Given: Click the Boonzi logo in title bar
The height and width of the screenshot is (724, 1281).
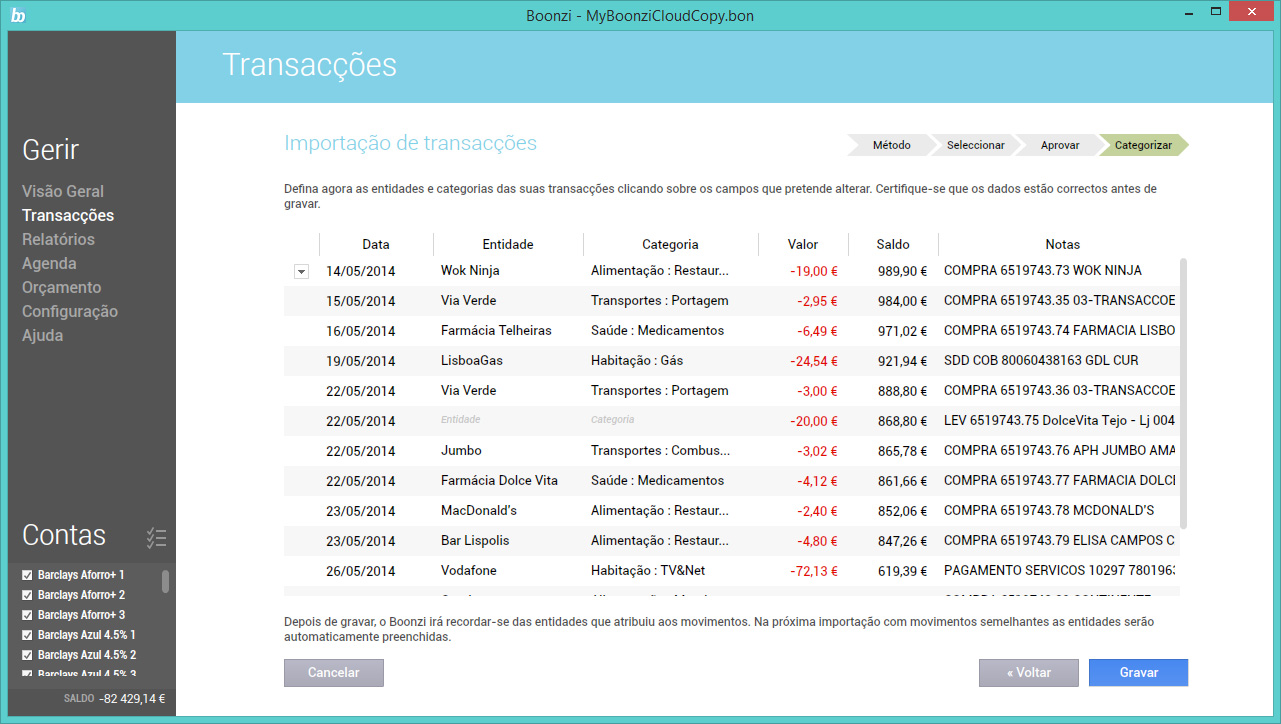Looking at the screenshot, I should (18, 15).
